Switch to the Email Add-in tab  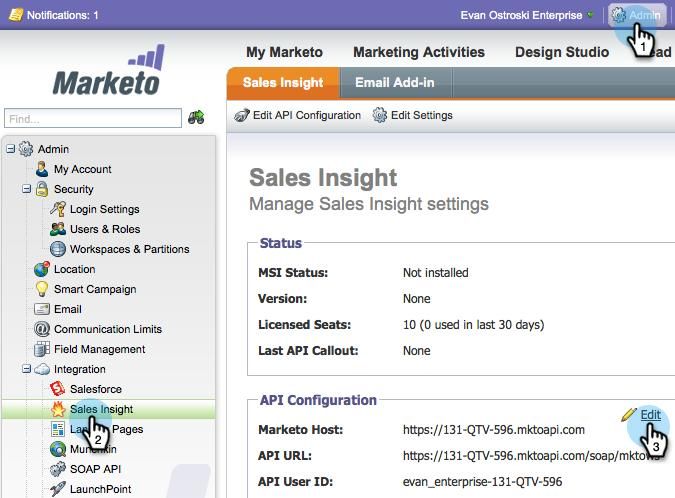pyautogui.click(x=394, y=83)
